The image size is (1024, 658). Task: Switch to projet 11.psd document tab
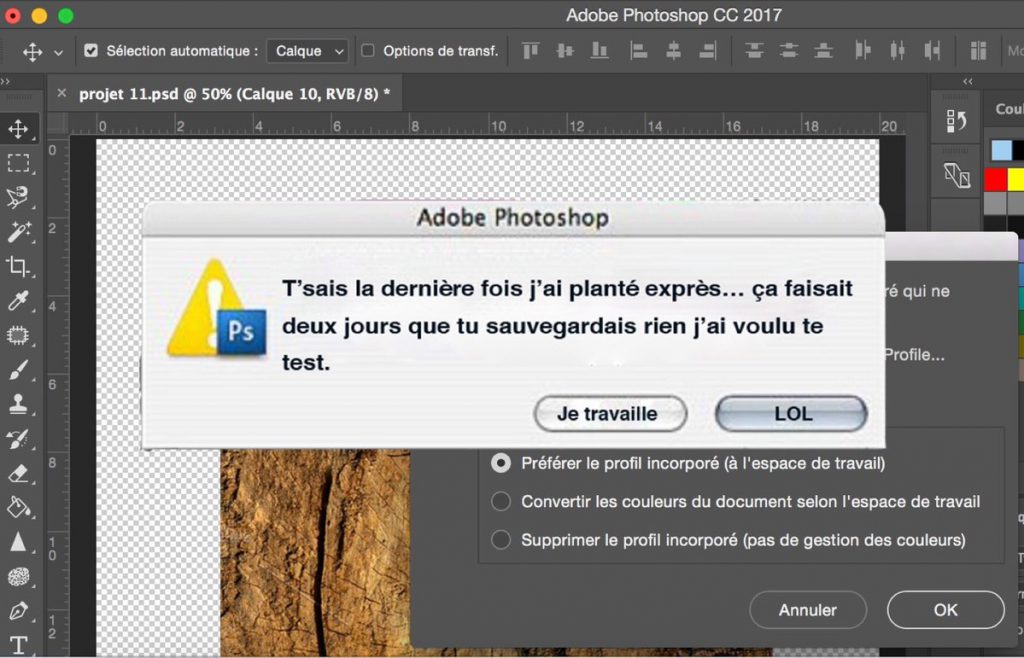[x=234, y=94]
